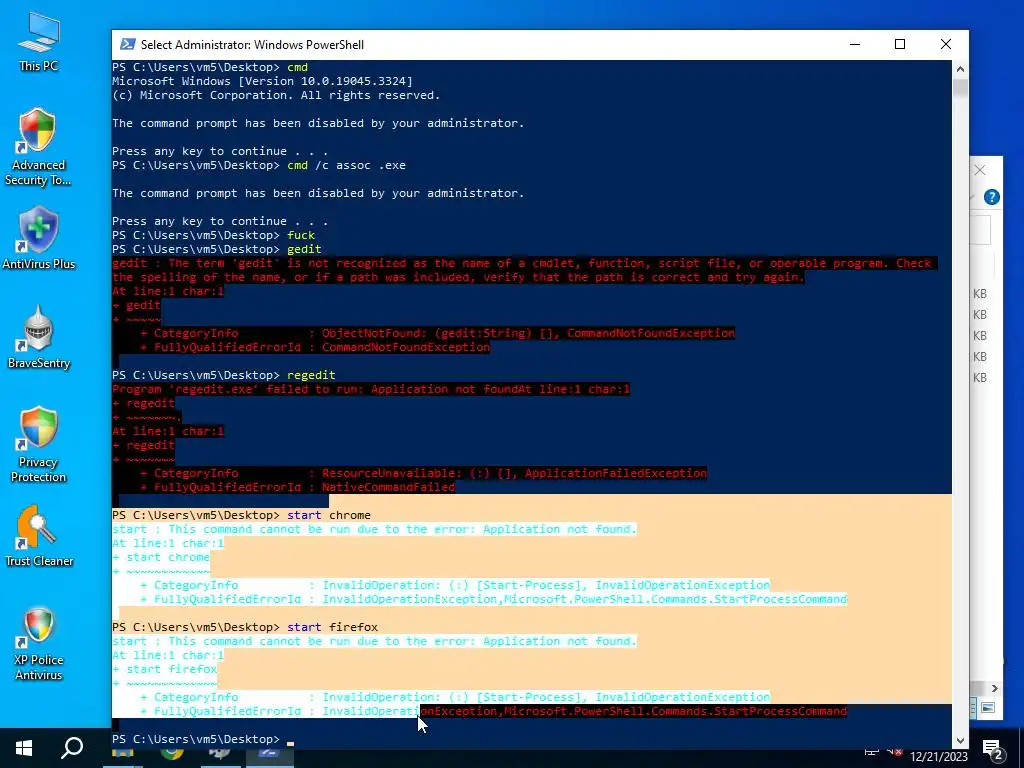
Task: Close the background Explorer window
Action: [x=980, y=170]
